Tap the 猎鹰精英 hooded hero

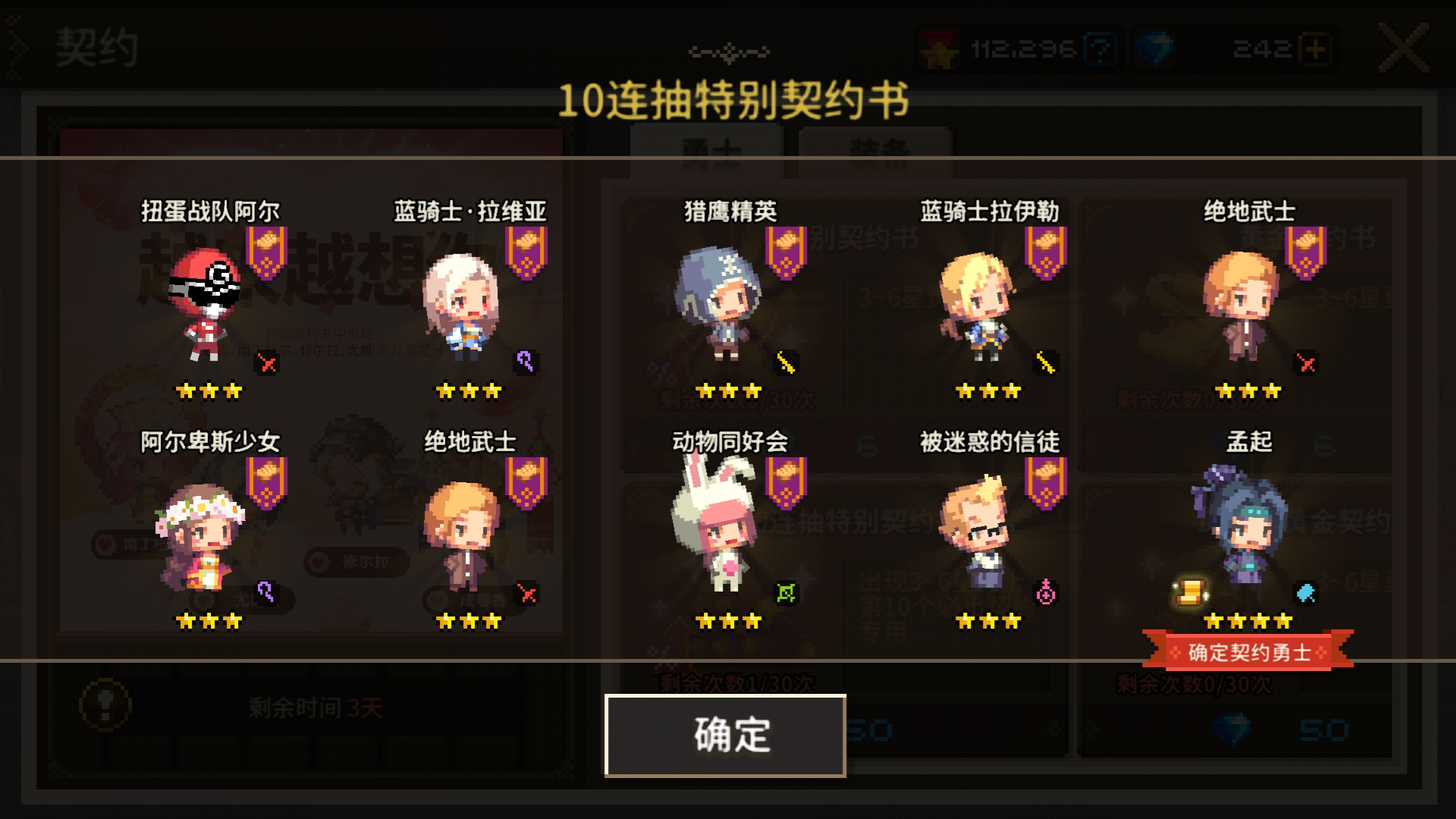coord(718,303)
